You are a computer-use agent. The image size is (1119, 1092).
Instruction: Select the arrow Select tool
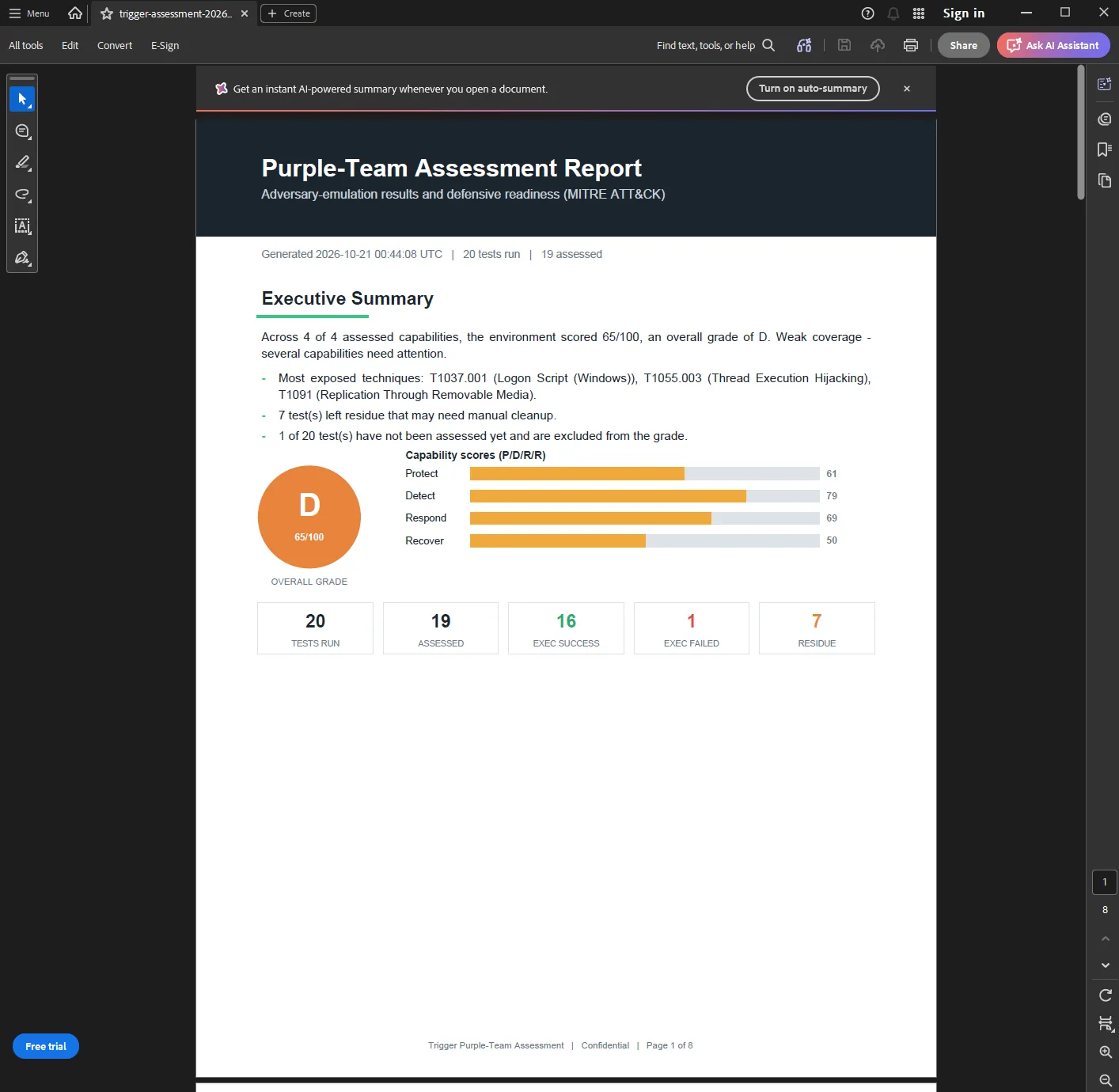(x=22, y=100)
